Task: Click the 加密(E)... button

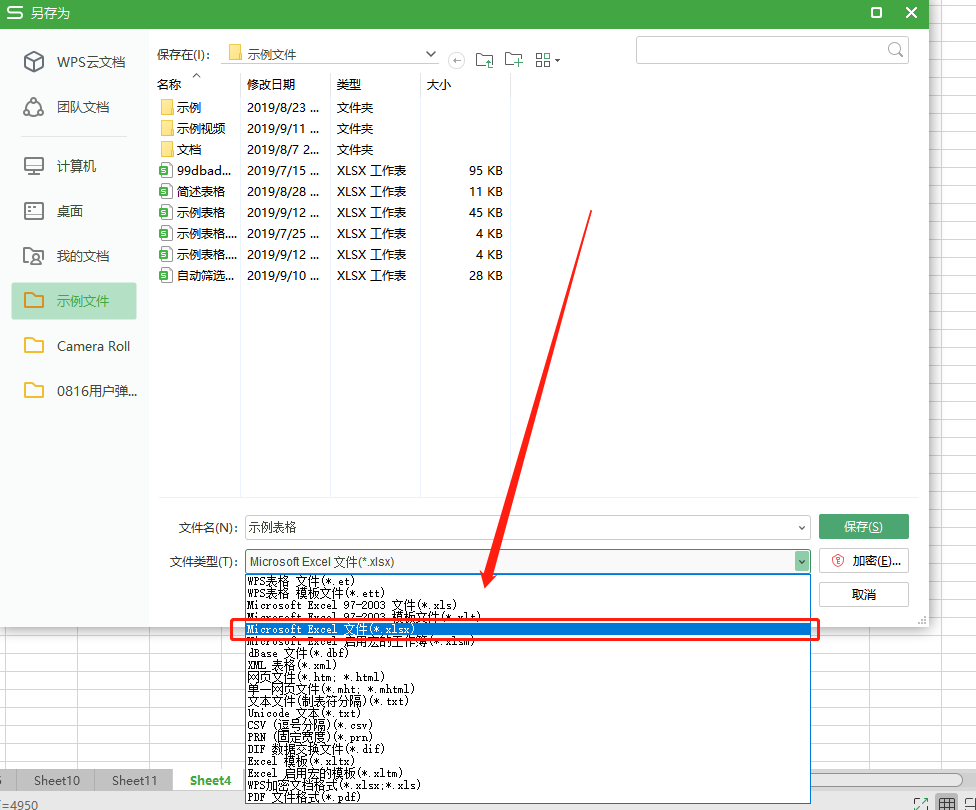Action: point(863,561)
